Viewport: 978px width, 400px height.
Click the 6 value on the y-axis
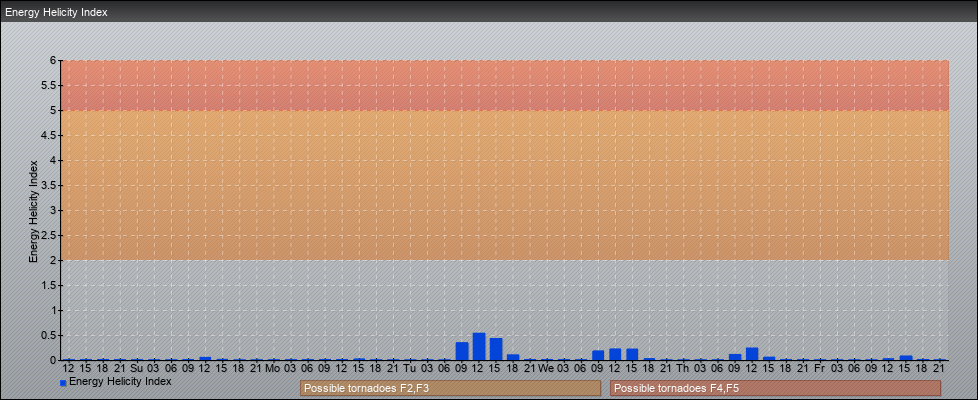point(54,61)
